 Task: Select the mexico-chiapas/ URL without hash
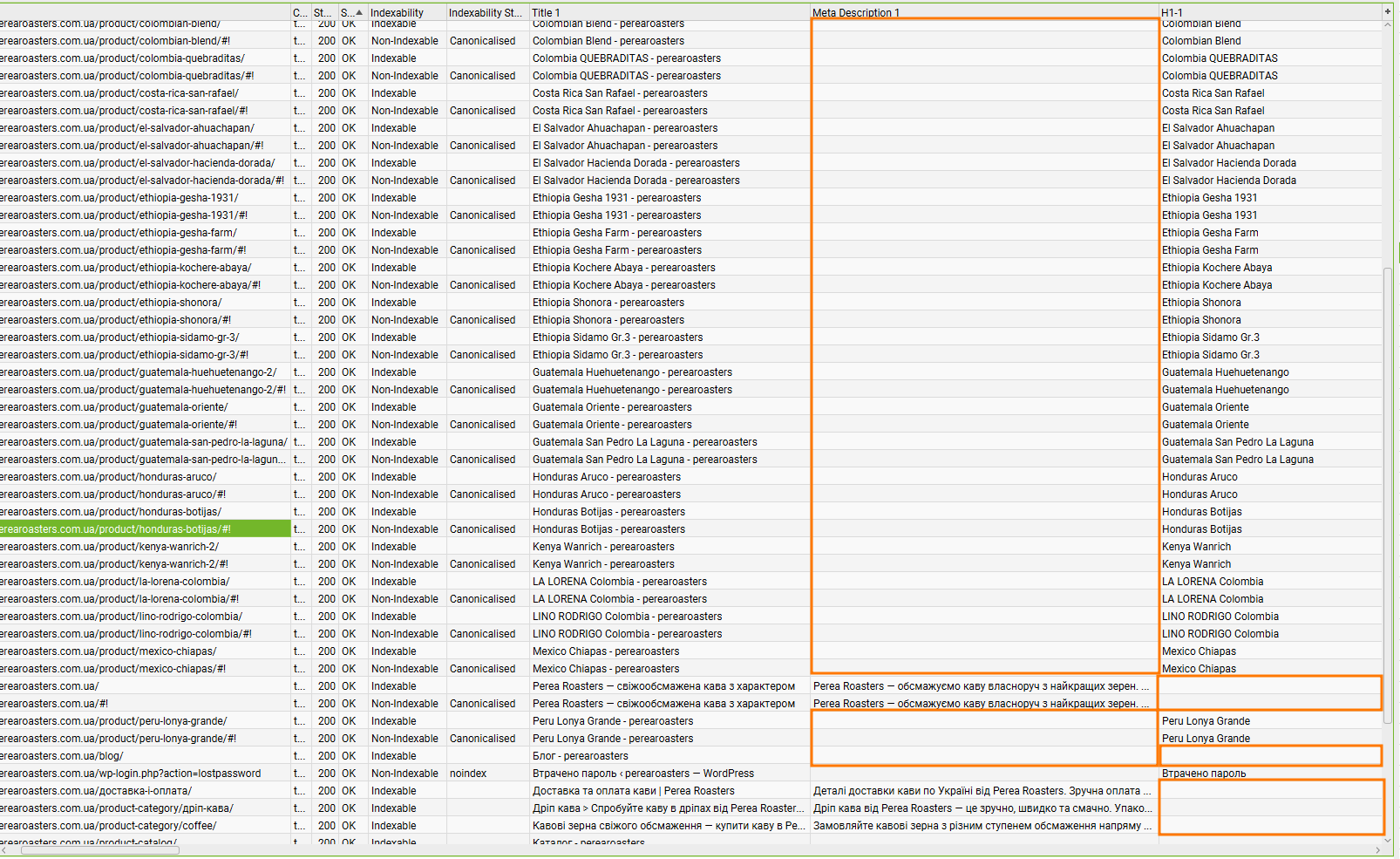point(108,651)
